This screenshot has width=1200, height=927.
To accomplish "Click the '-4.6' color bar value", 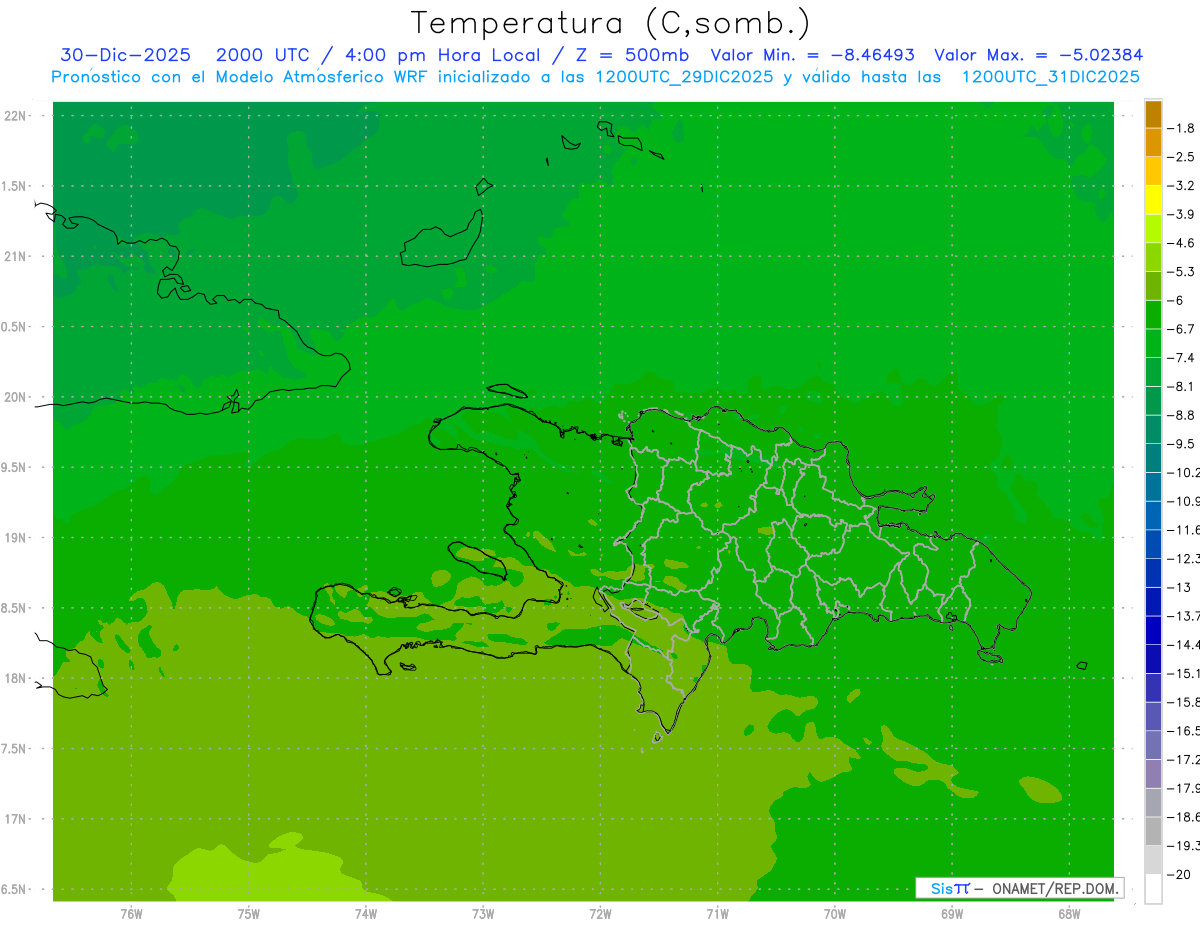I will pos(1181,243).
